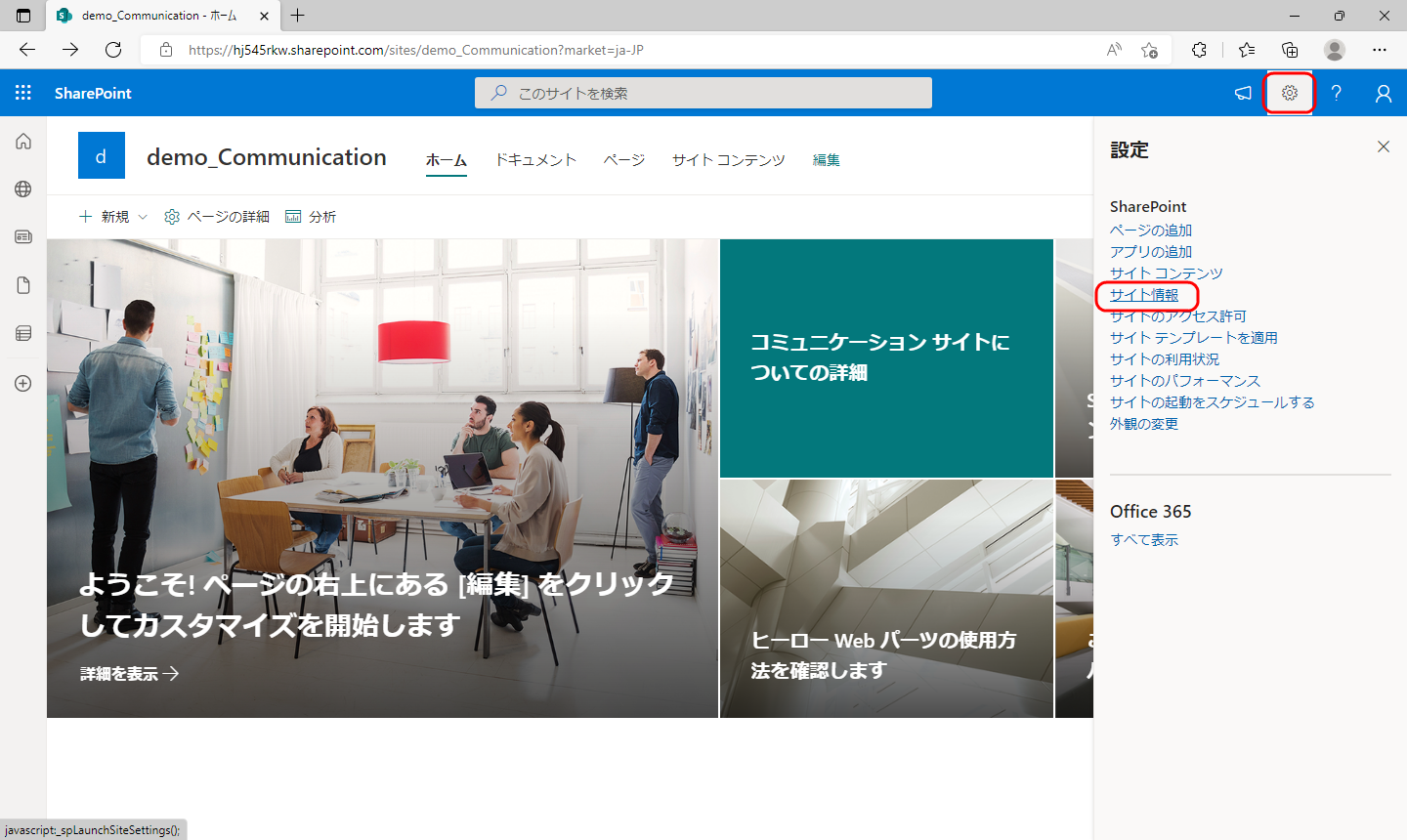Open the tab actions menu icon

[23, 16]
